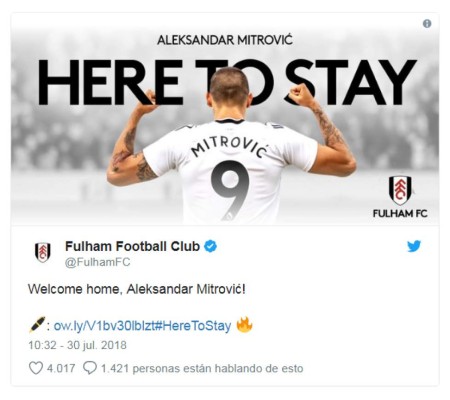Open the Here To Stay tweet image

tap(225, 119)
